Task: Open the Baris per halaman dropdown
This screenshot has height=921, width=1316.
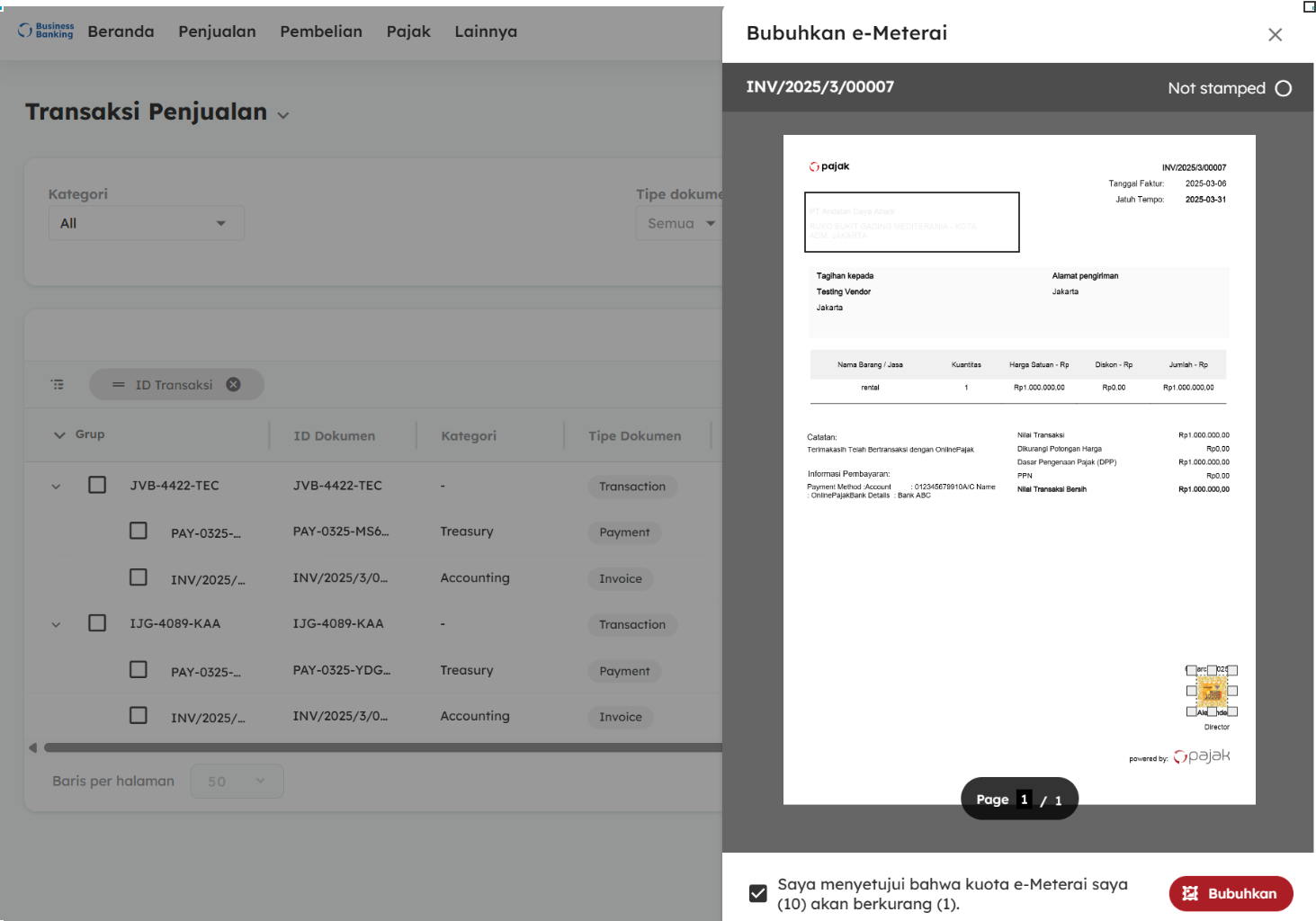Action: [237, 782]
